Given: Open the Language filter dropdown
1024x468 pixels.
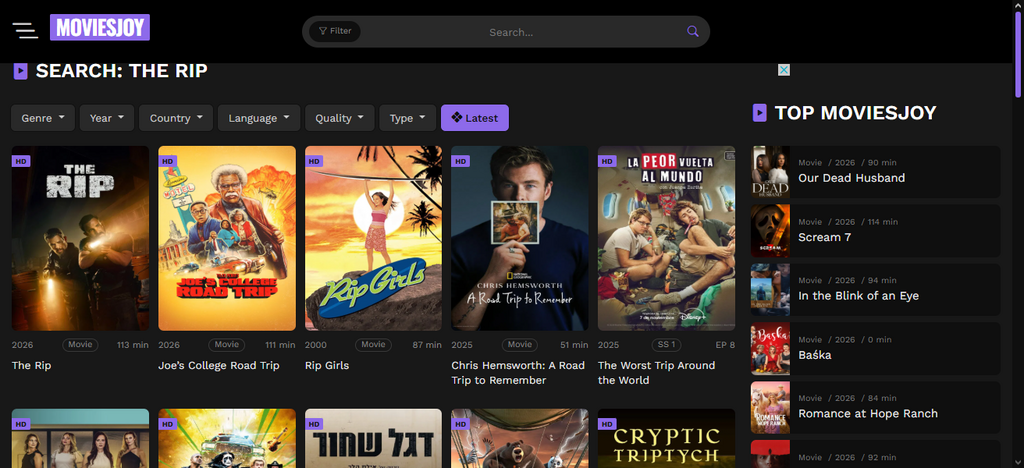Looking at the screenshot, I should pyautogui.click(x=259, y=118).
